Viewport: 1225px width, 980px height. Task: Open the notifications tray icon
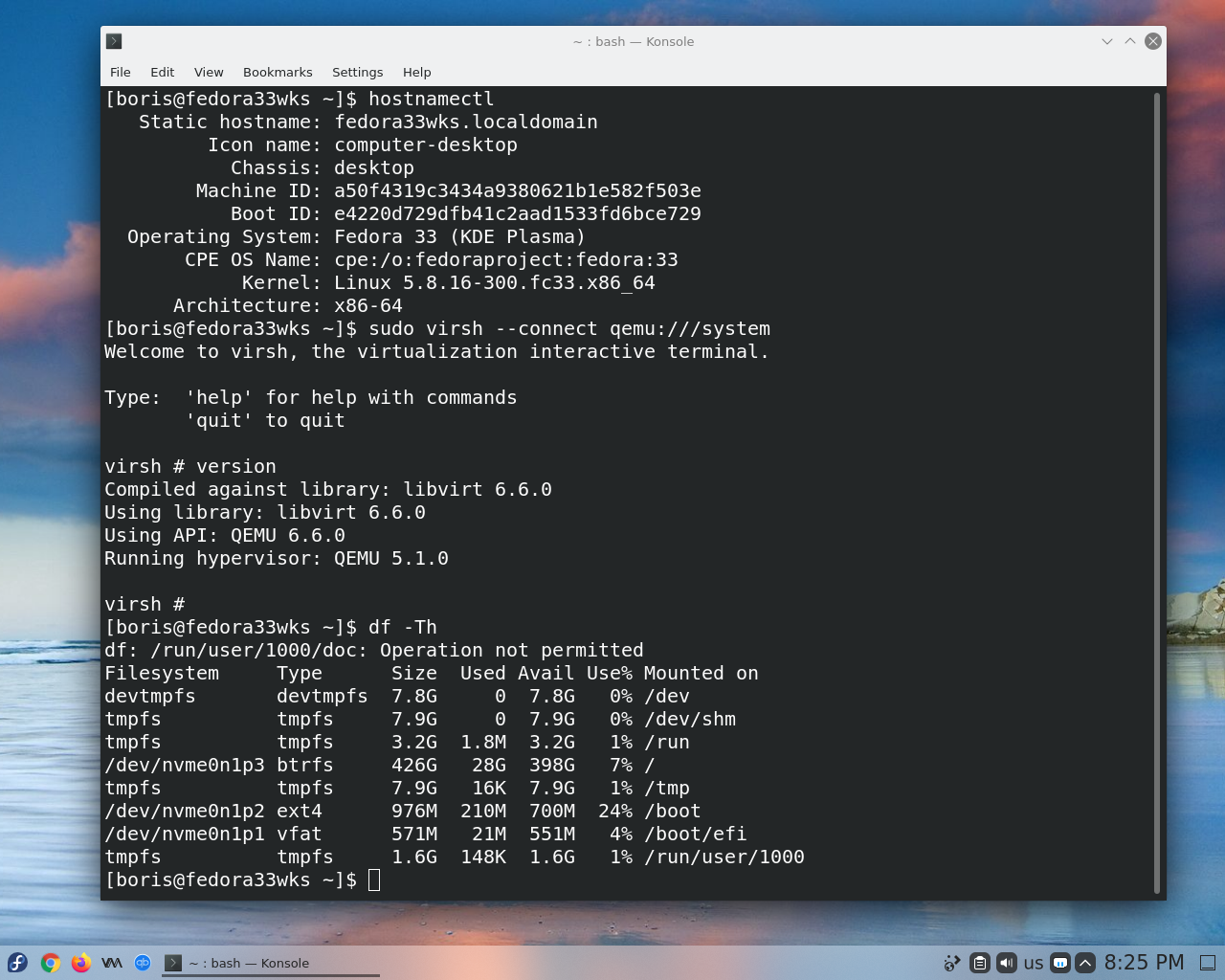(x=1059, y=962)
